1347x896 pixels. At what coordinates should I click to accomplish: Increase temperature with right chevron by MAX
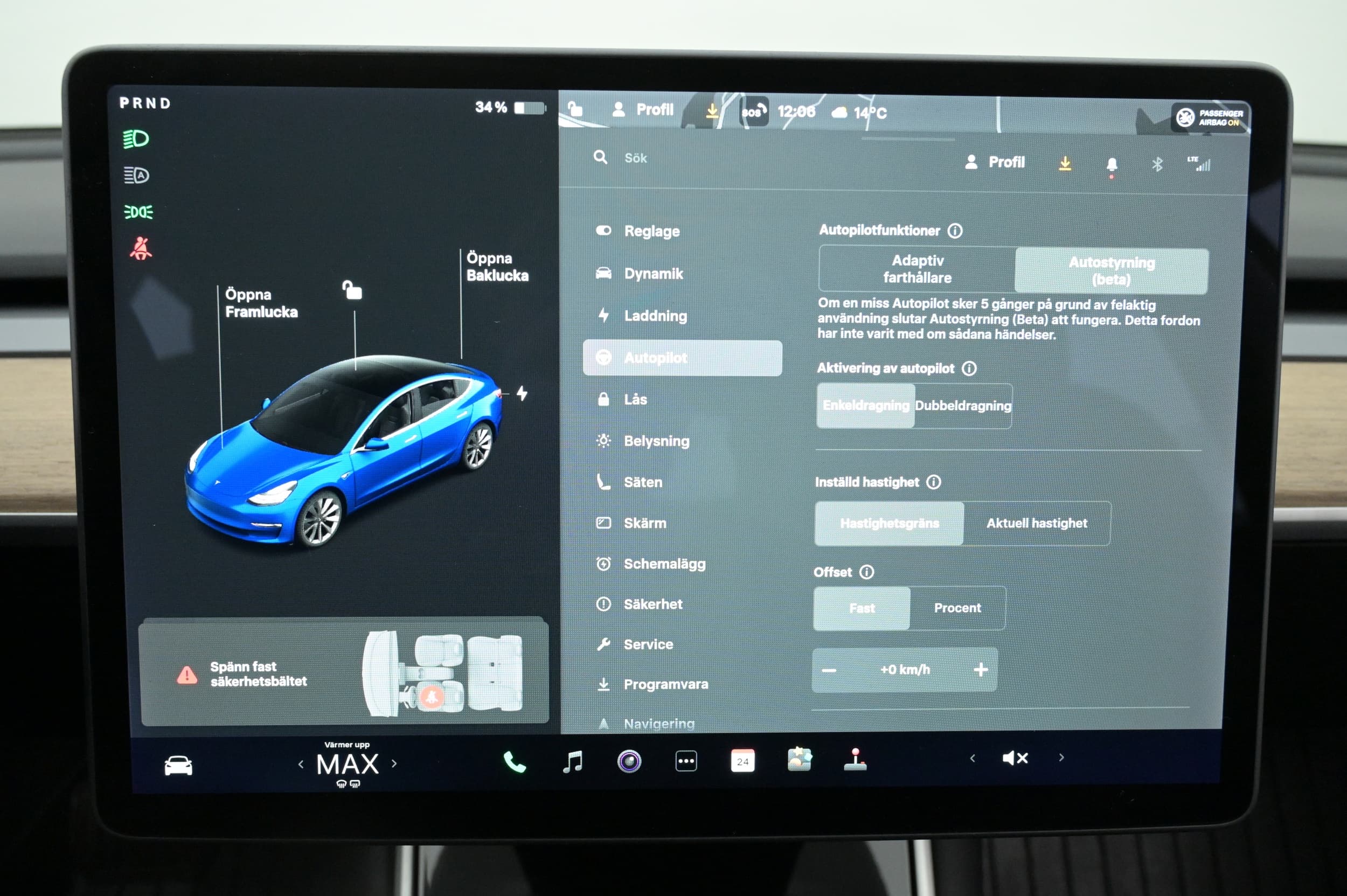click(x=394, y=763)
